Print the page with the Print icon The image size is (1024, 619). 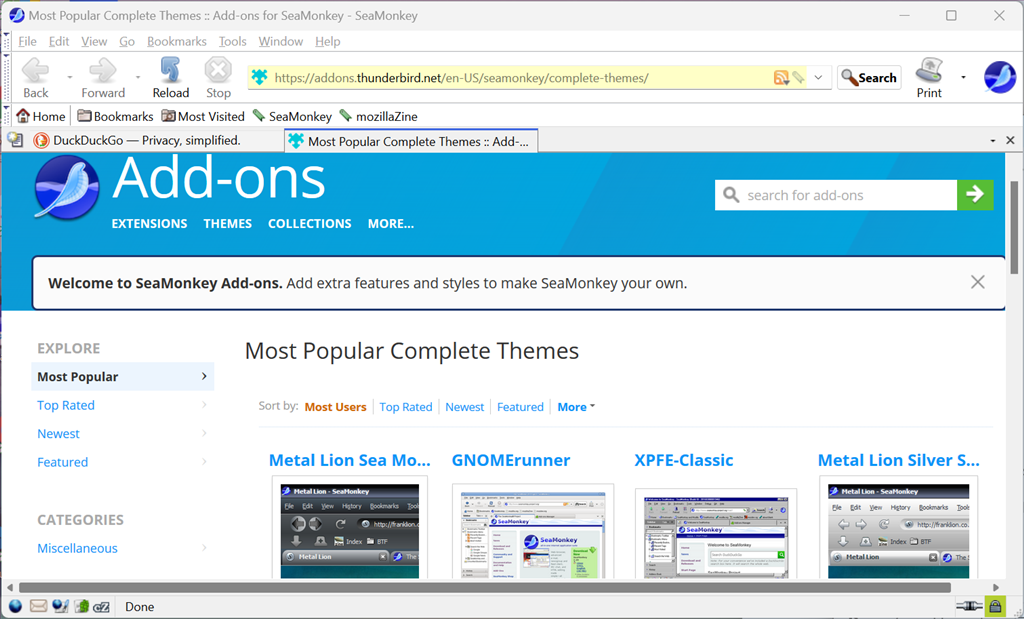pos(929,78)
